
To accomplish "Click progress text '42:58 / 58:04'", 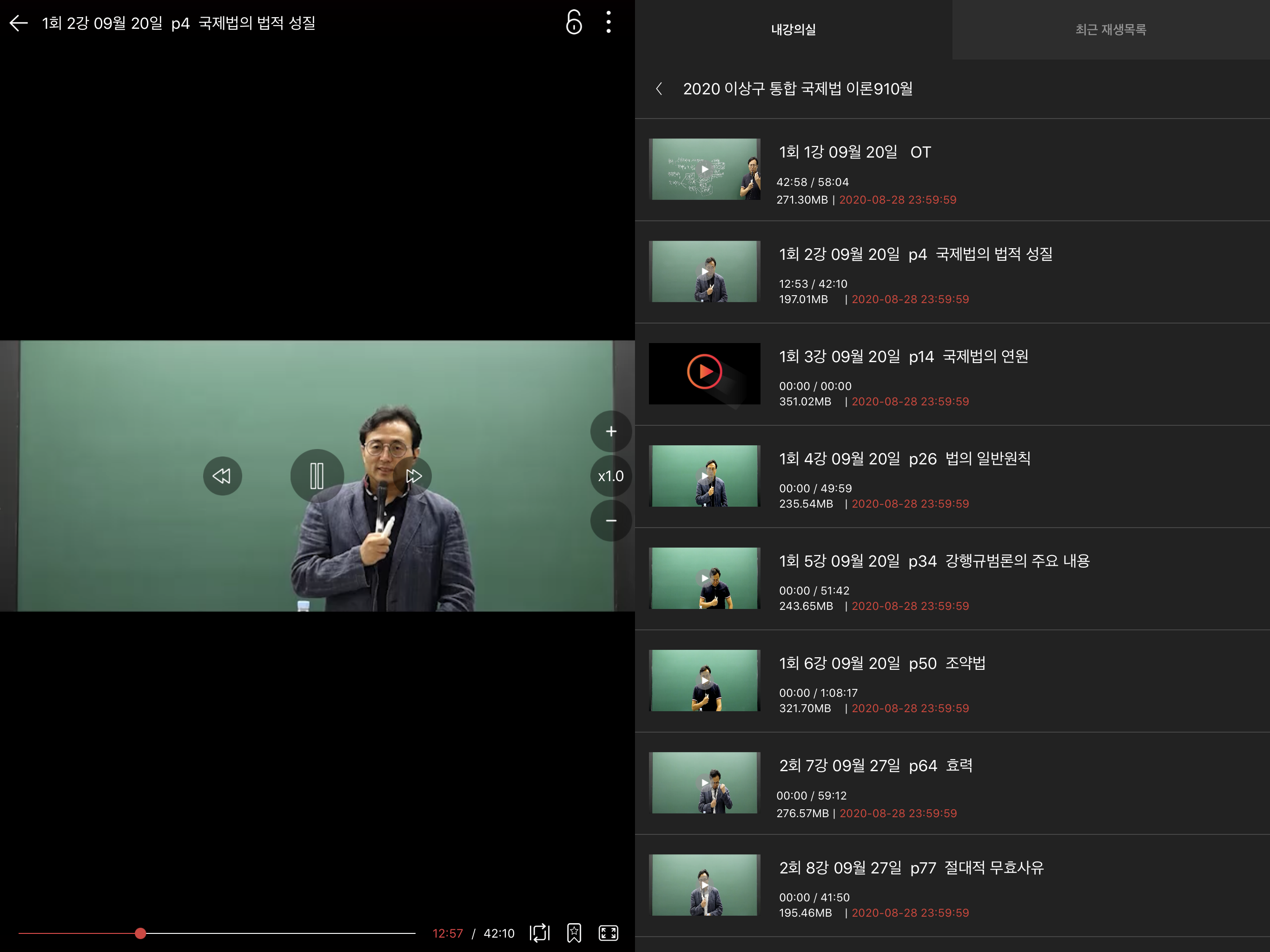I will click(813, 182).
